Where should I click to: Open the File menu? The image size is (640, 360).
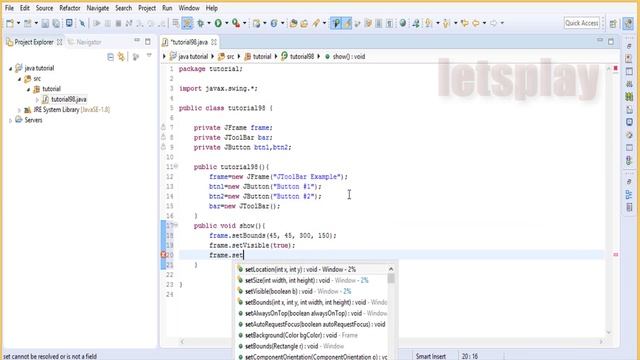[9, 8]
